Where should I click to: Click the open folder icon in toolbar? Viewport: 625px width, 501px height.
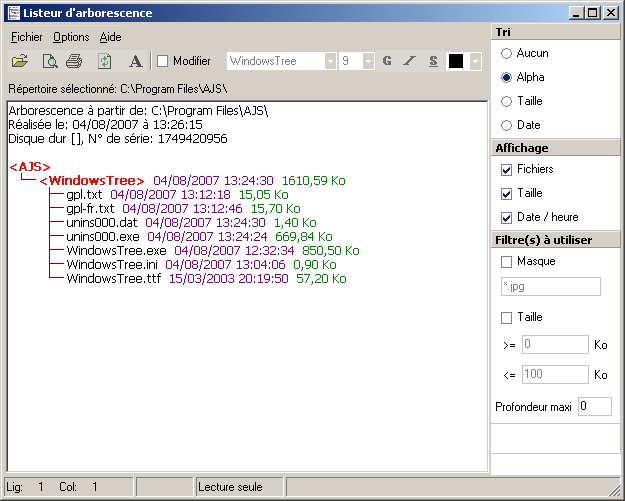click(x=21, y=61)
